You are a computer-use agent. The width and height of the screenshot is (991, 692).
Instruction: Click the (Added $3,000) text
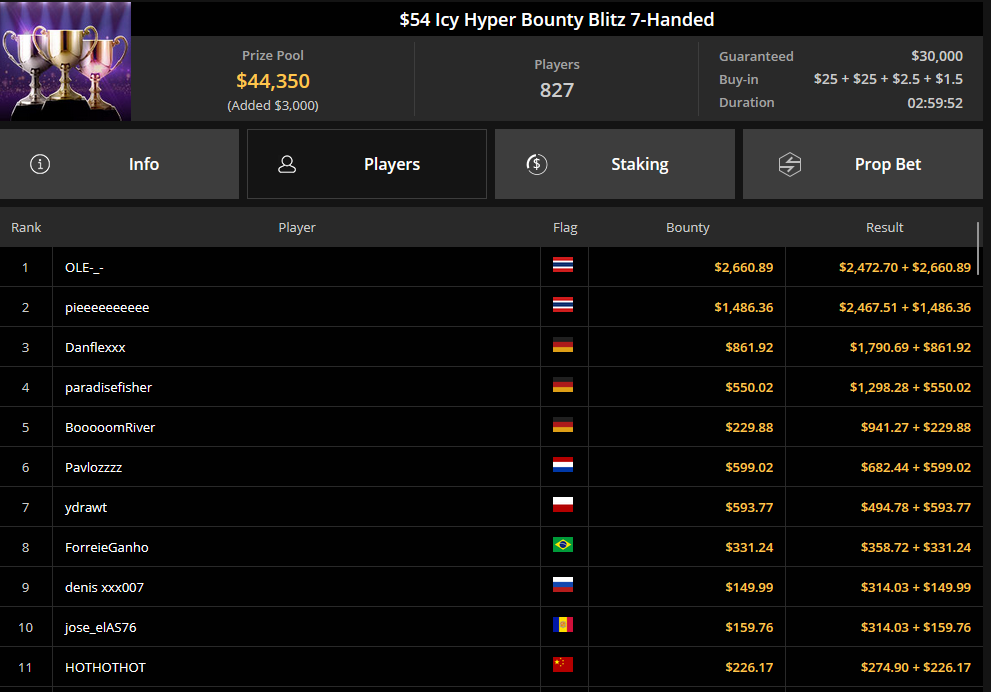click(x=273, y=106)
